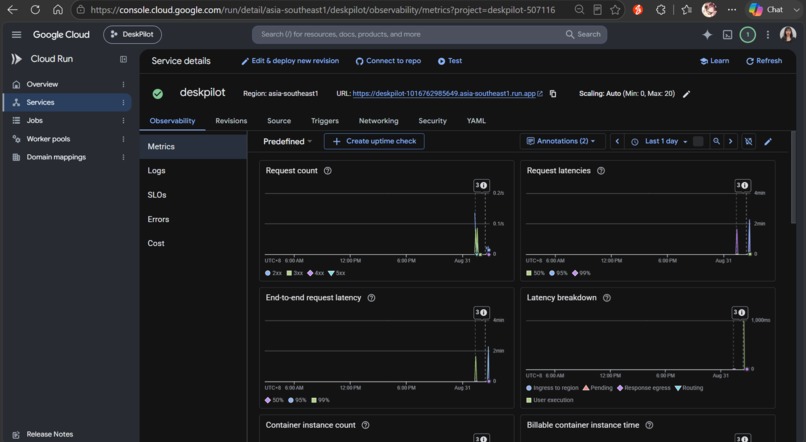Open the browser home page icon

pos(58,9)
